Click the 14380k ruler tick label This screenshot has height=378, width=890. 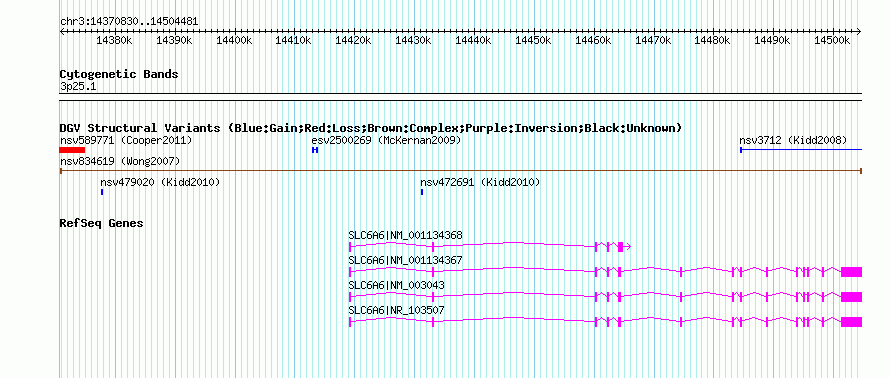[x=114, y=40]
